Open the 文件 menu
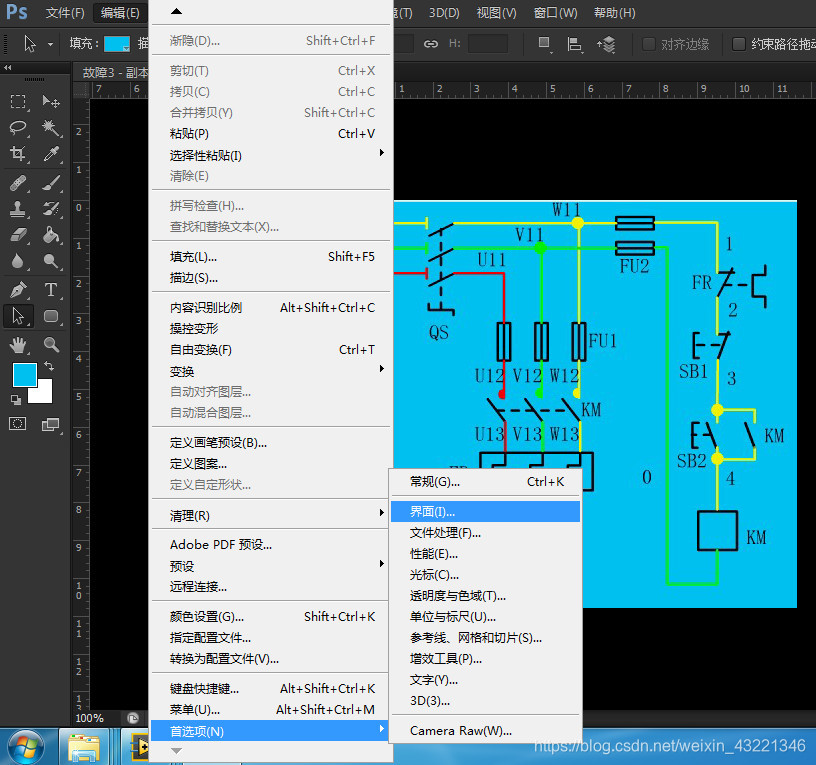 [65, 12]
